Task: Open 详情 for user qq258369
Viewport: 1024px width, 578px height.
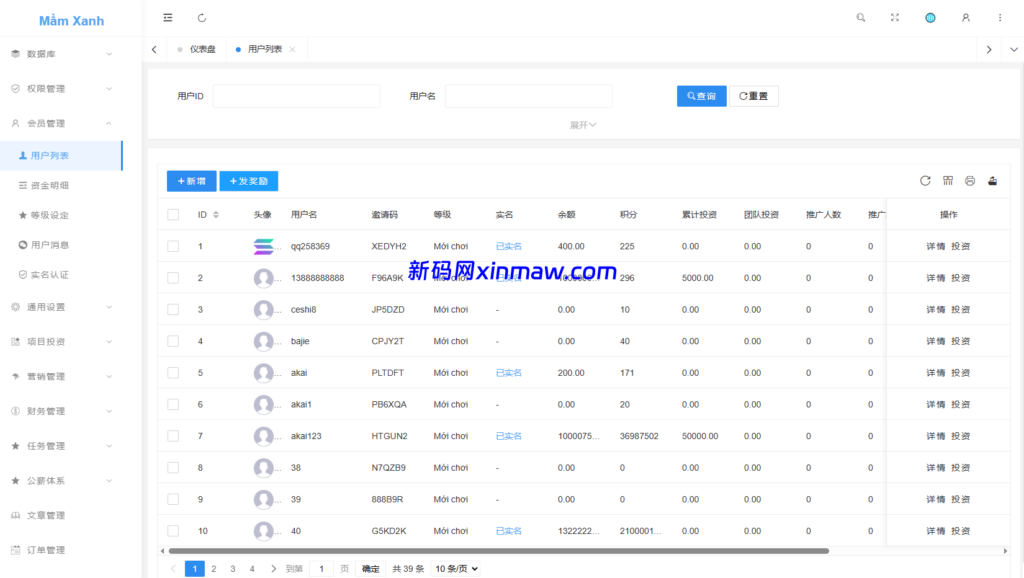Action: tap(936, 246)
